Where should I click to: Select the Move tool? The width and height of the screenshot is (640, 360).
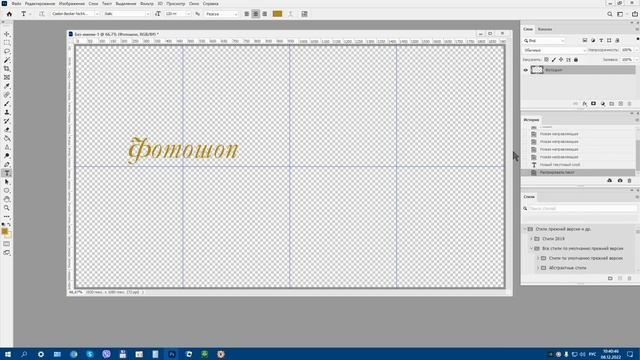pyautogui.click(x=7, y=34)
